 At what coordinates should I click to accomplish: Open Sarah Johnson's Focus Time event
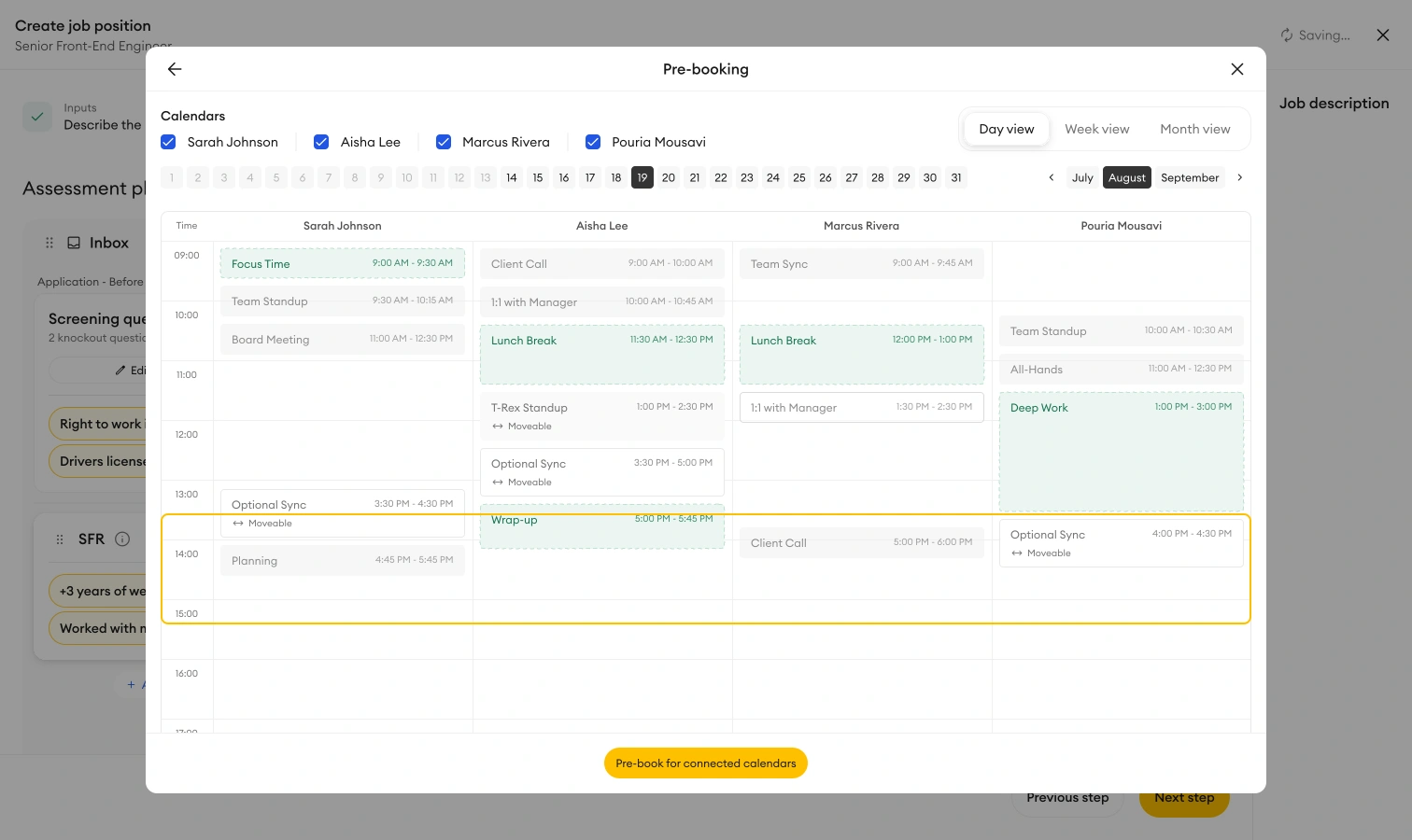(x=343, y=263)
